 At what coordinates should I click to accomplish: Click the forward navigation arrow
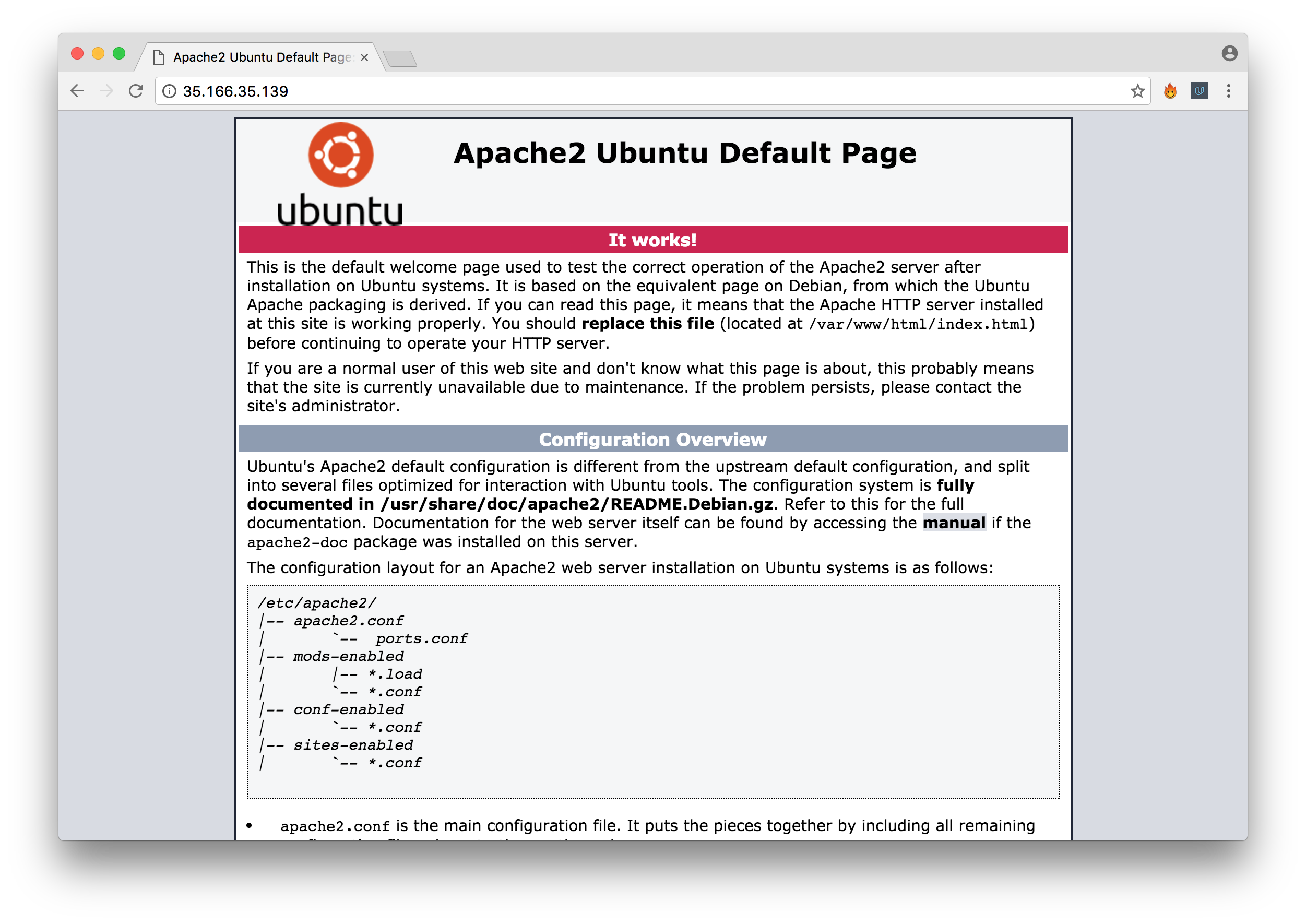click(106, 91)
